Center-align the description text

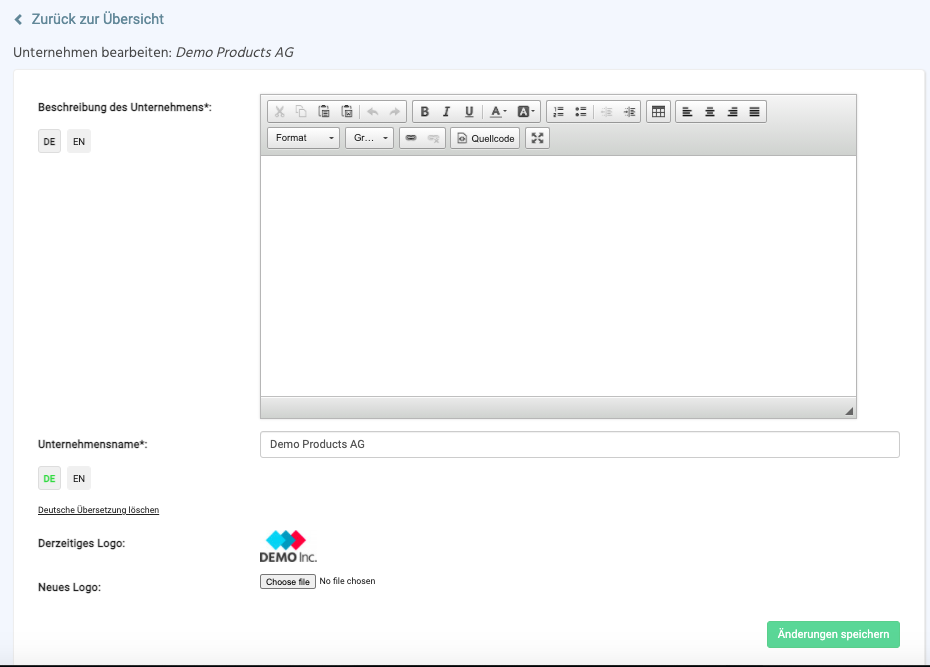(710, 112)
